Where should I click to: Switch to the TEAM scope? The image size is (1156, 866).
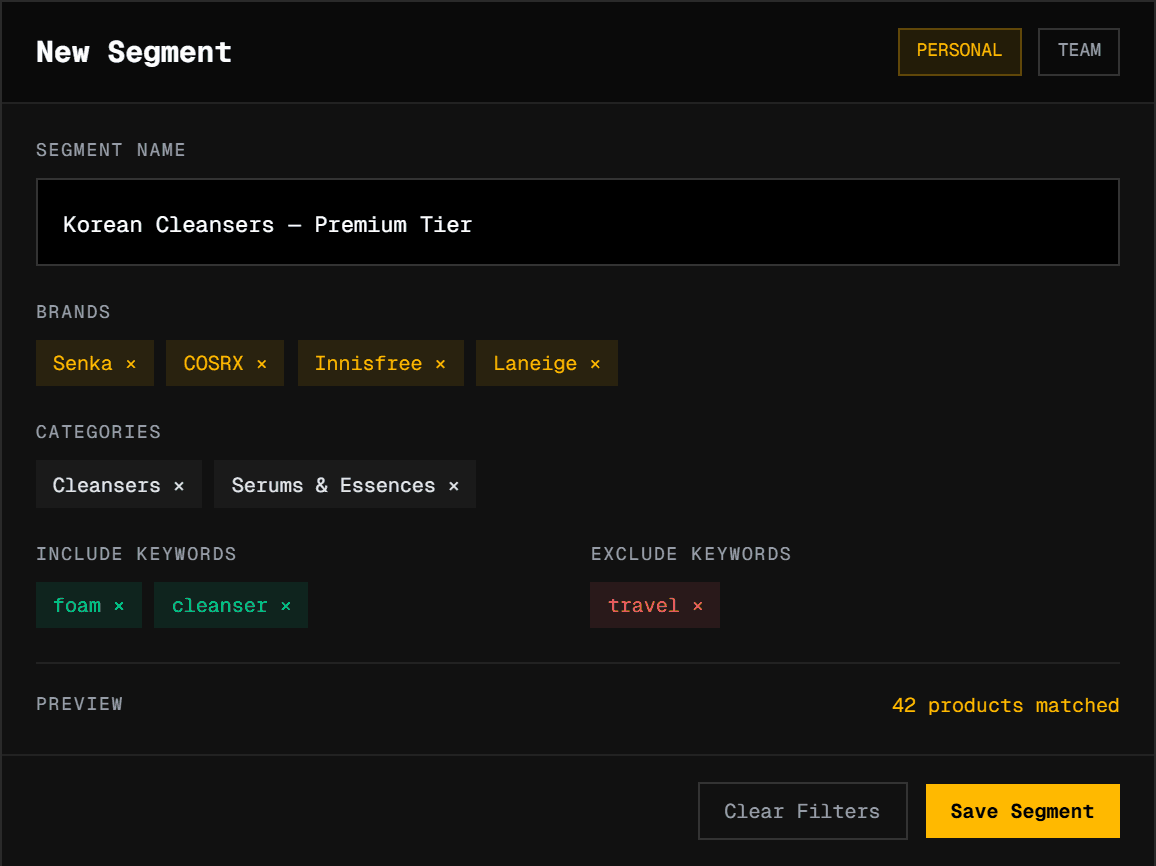tap(1079, 52)
